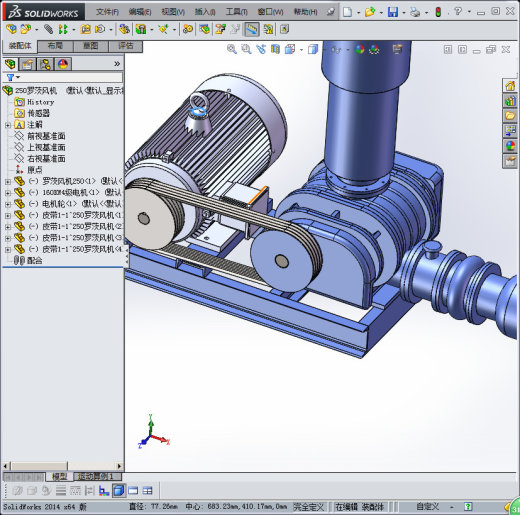Toggle the two-view viewport layout button
This screenshot has height=515, width=520.
[133, 491]
